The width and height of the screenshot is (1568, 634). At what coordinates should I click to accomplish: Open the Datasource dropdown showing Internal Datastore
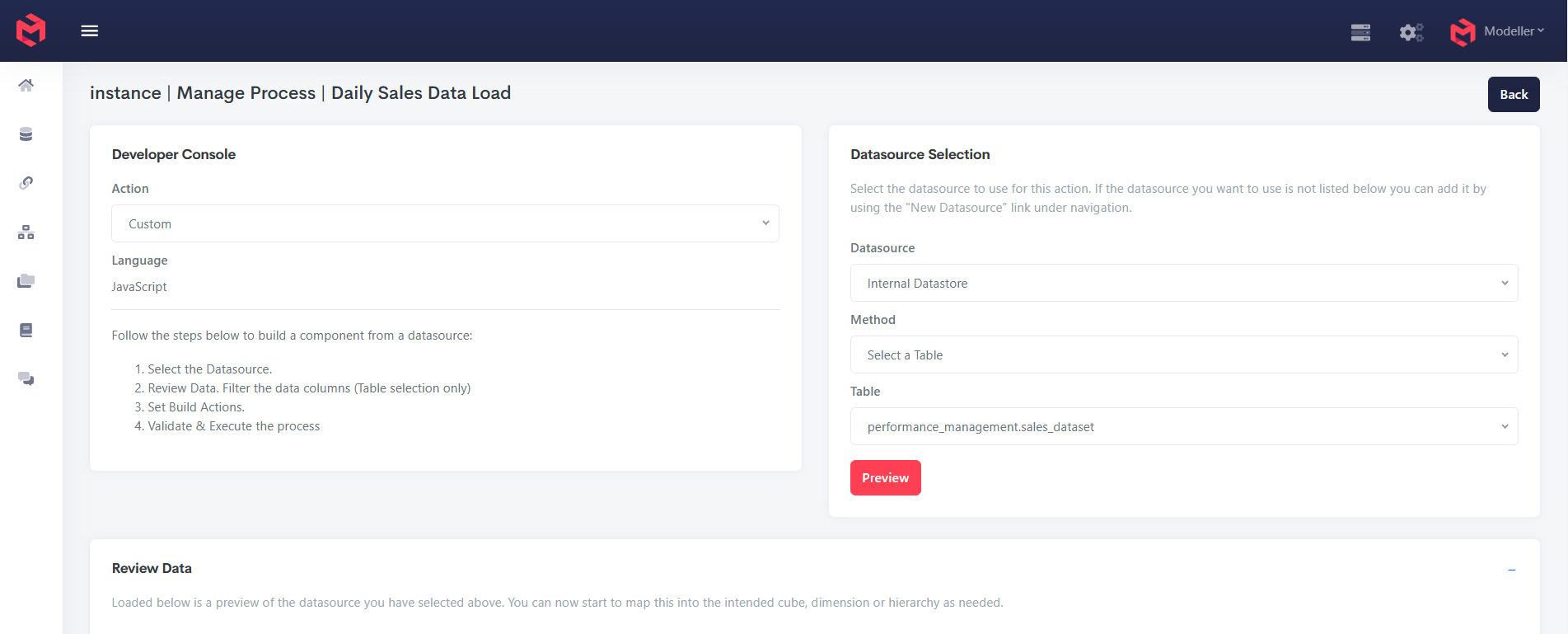(1184, 283)
